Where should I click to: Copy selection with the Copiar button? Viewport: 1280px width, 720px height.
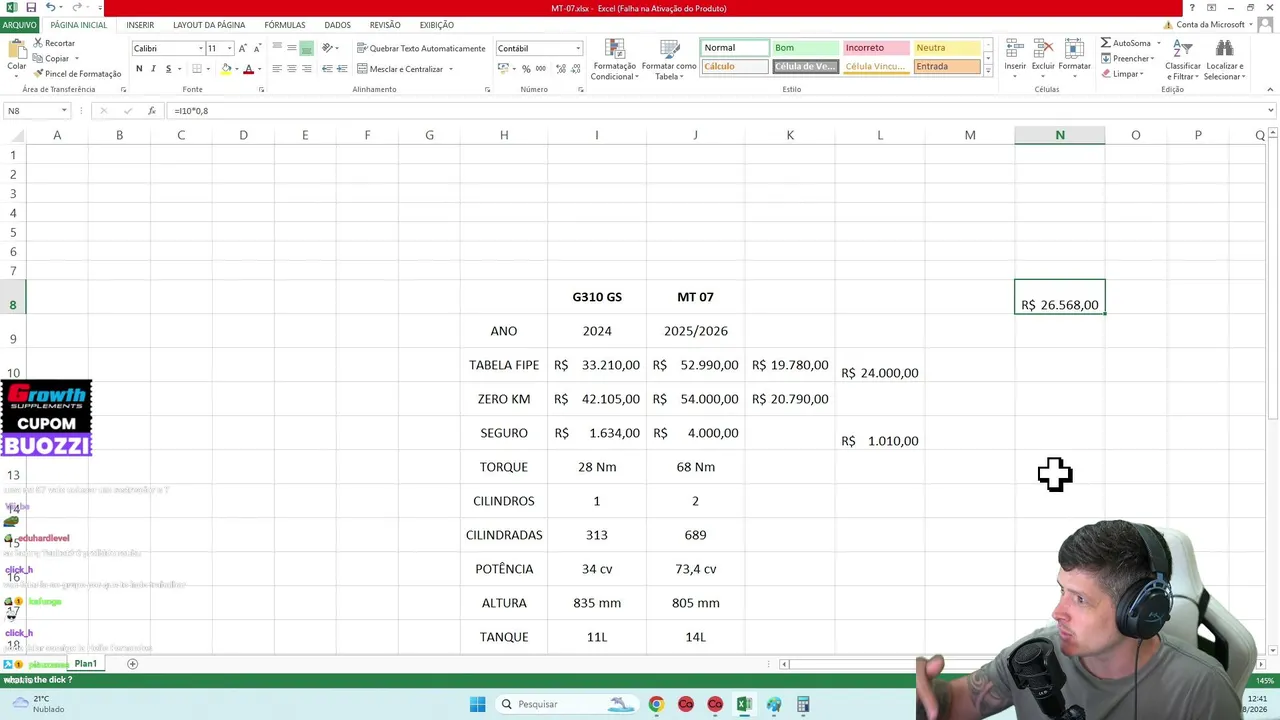[52, 58]
